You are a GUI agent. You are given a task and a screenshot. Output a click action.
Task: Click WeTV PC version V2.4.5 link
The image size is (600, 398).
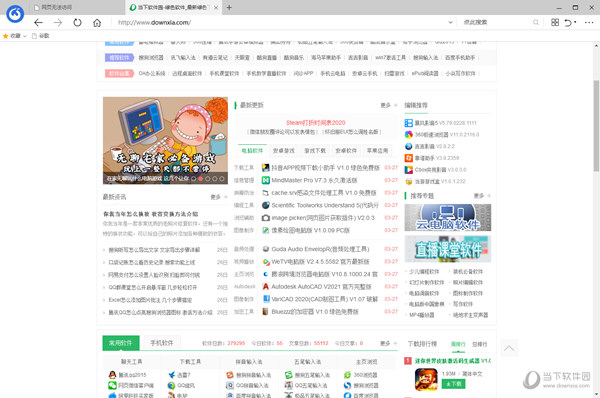pos(321,262)
